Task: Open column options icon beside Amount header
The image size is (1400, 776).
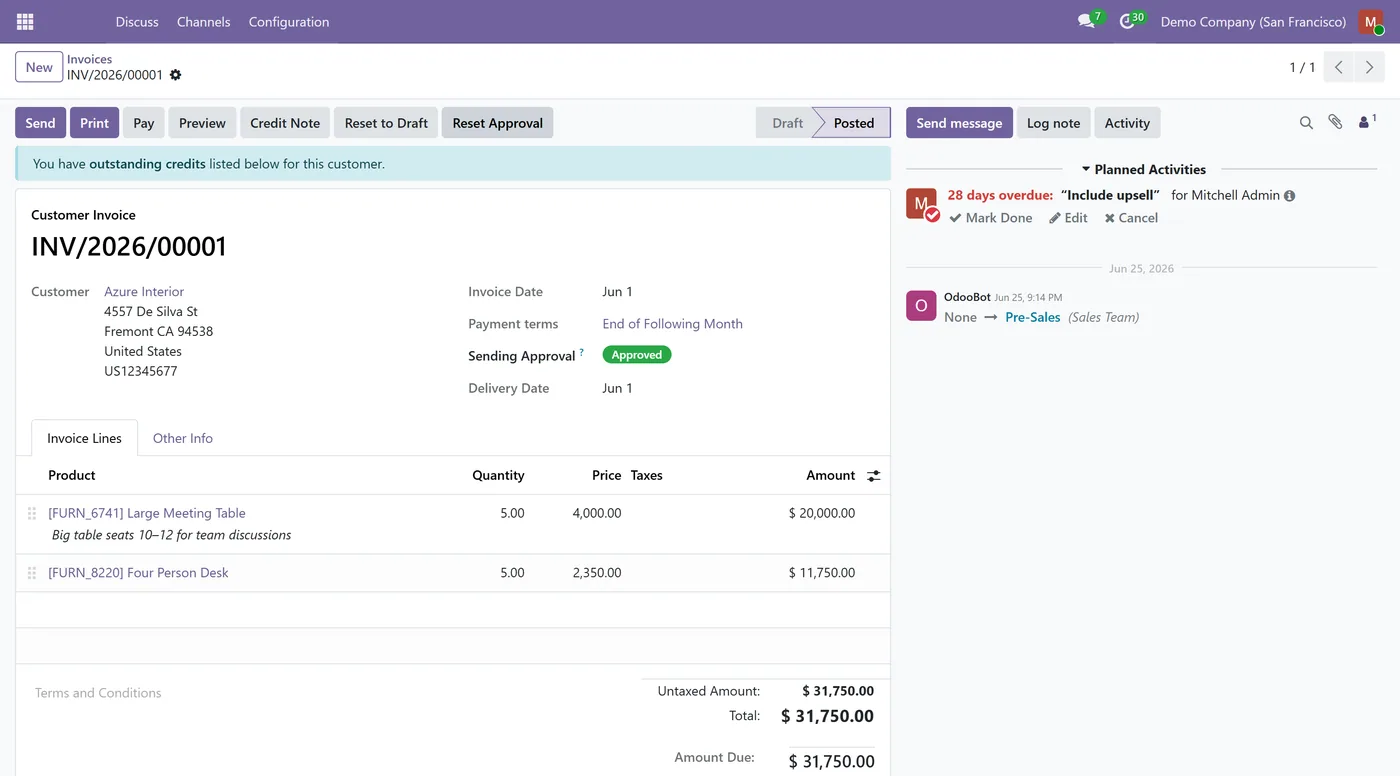Action: [873, 476]
